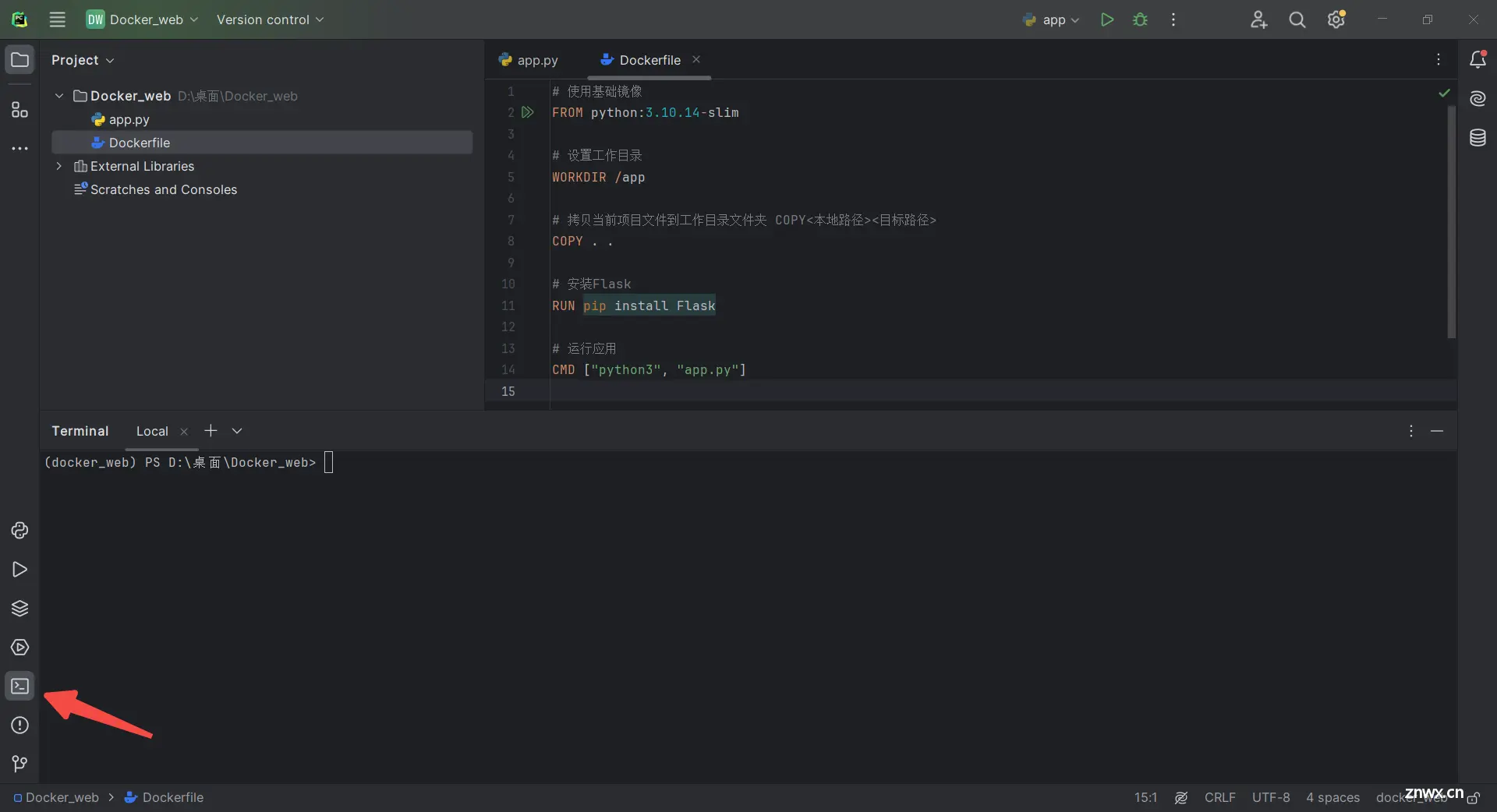Viewport: 1497px width, 812px height.
Task: Change CRLF line separator
Action: pyautogui.click(x=1219, y=797)
